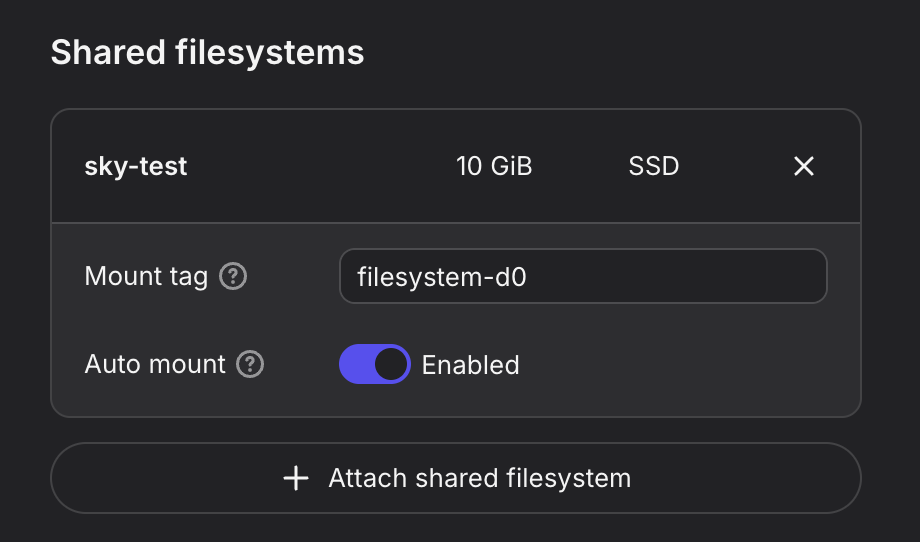Click the Auto mount label
The width and height of the screenshot is (920, 542).
[x=155, y=365]
